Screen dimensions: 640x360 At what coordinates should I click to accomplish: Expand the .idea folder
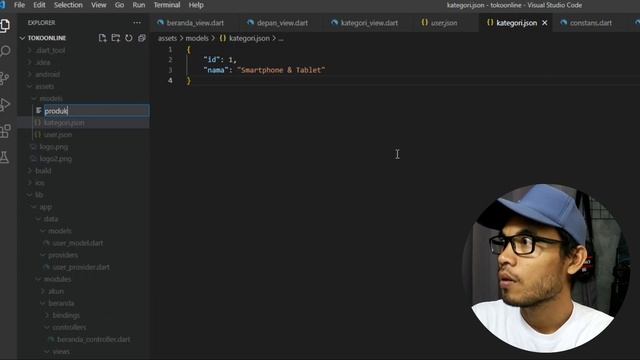coord(29,62)
